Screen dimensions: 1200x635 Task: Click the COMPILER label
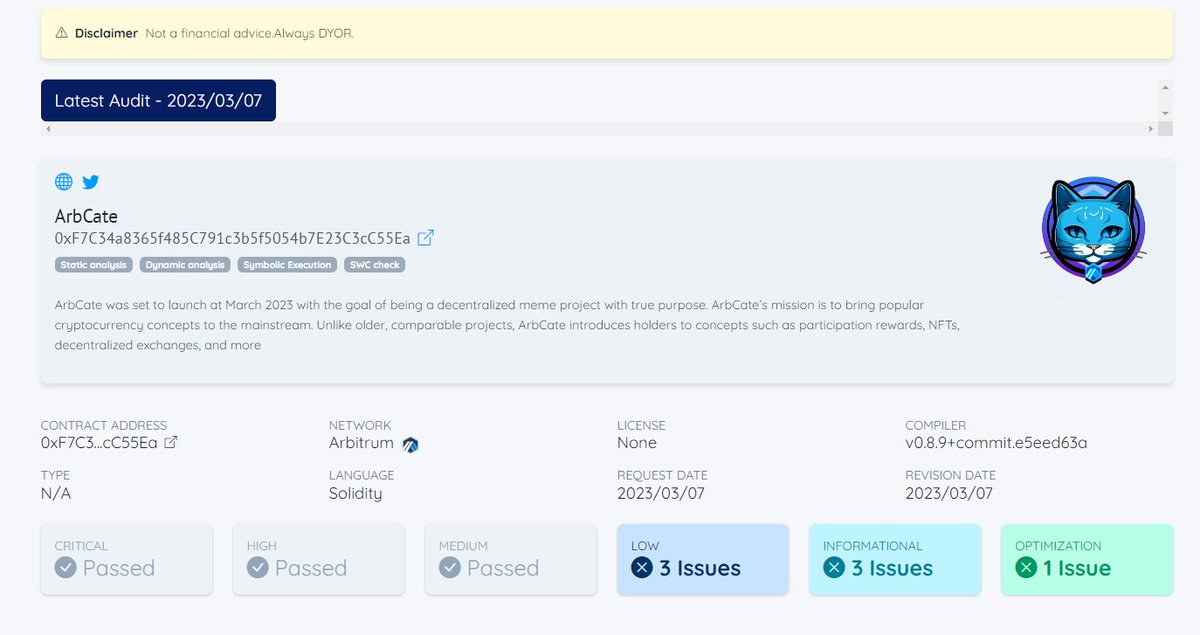936,425
